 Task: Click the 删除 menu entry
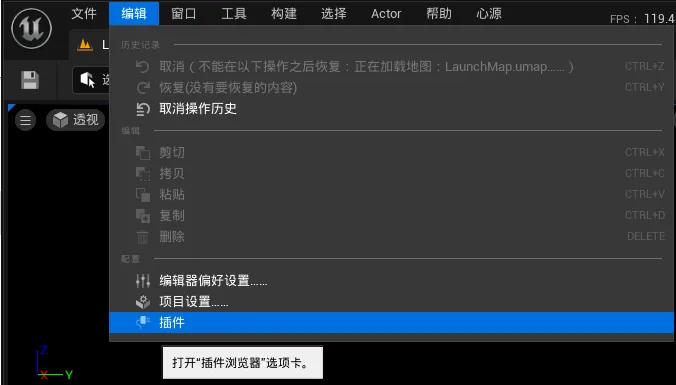[x=391, y=237]
